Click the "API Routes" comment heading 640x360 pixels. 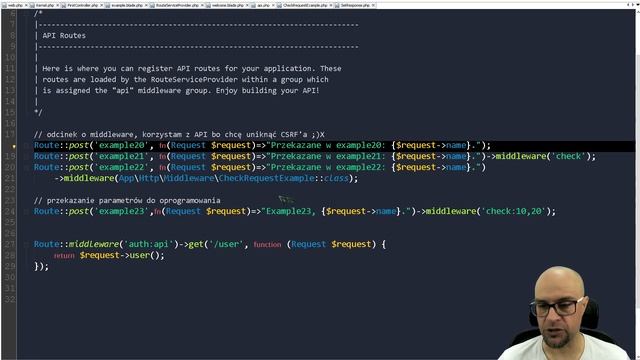[x=64, y=36]
